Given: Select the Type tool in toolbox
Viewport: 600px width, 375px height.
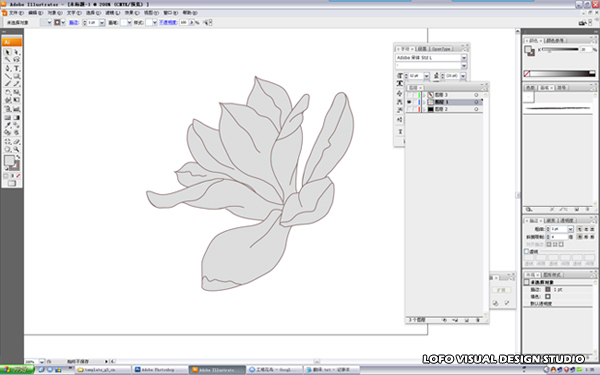Looking at the screenshot, I should pyautogui.click(x=16, y=68).
